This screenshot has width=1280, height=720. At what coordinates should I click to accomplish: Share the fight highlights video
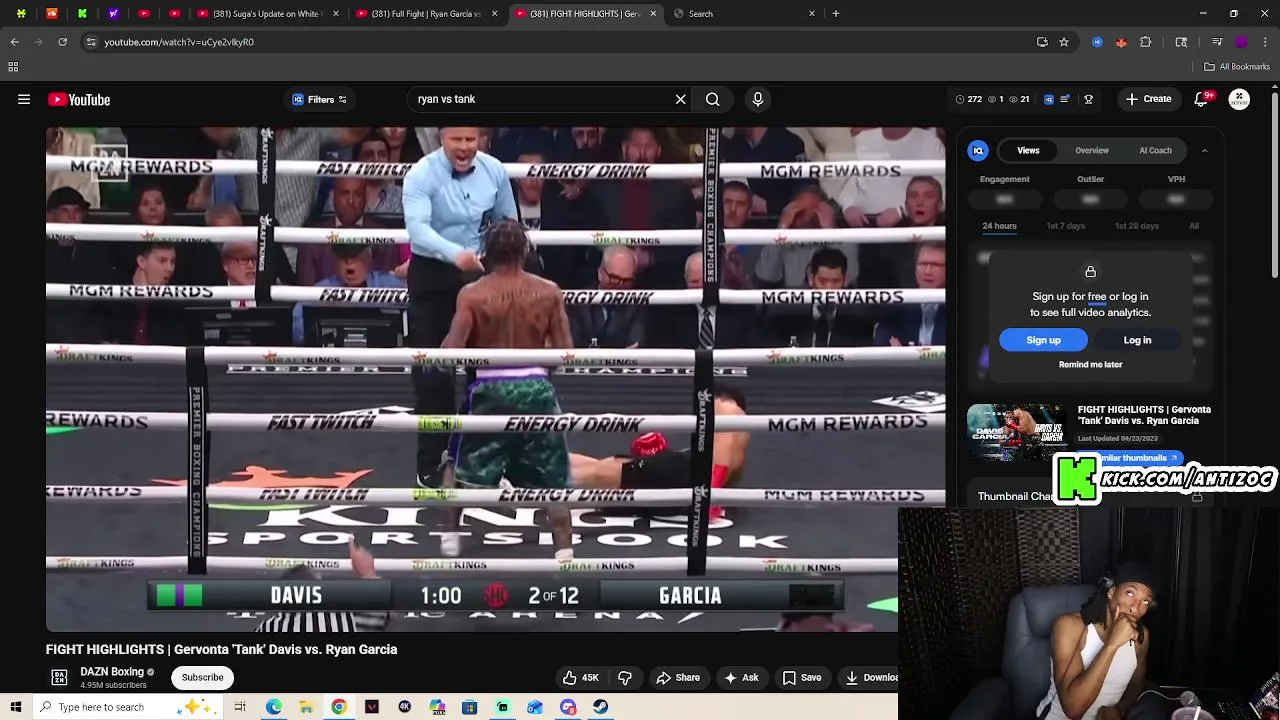pos(678,677)
